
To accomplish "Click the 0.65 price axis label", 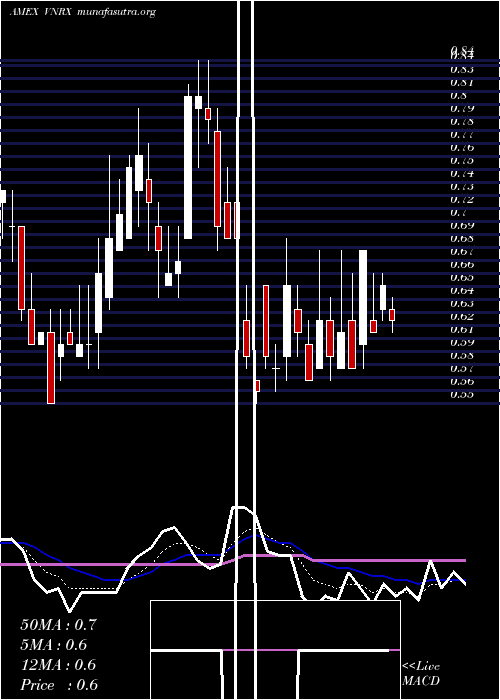I will tap(462, 277).
